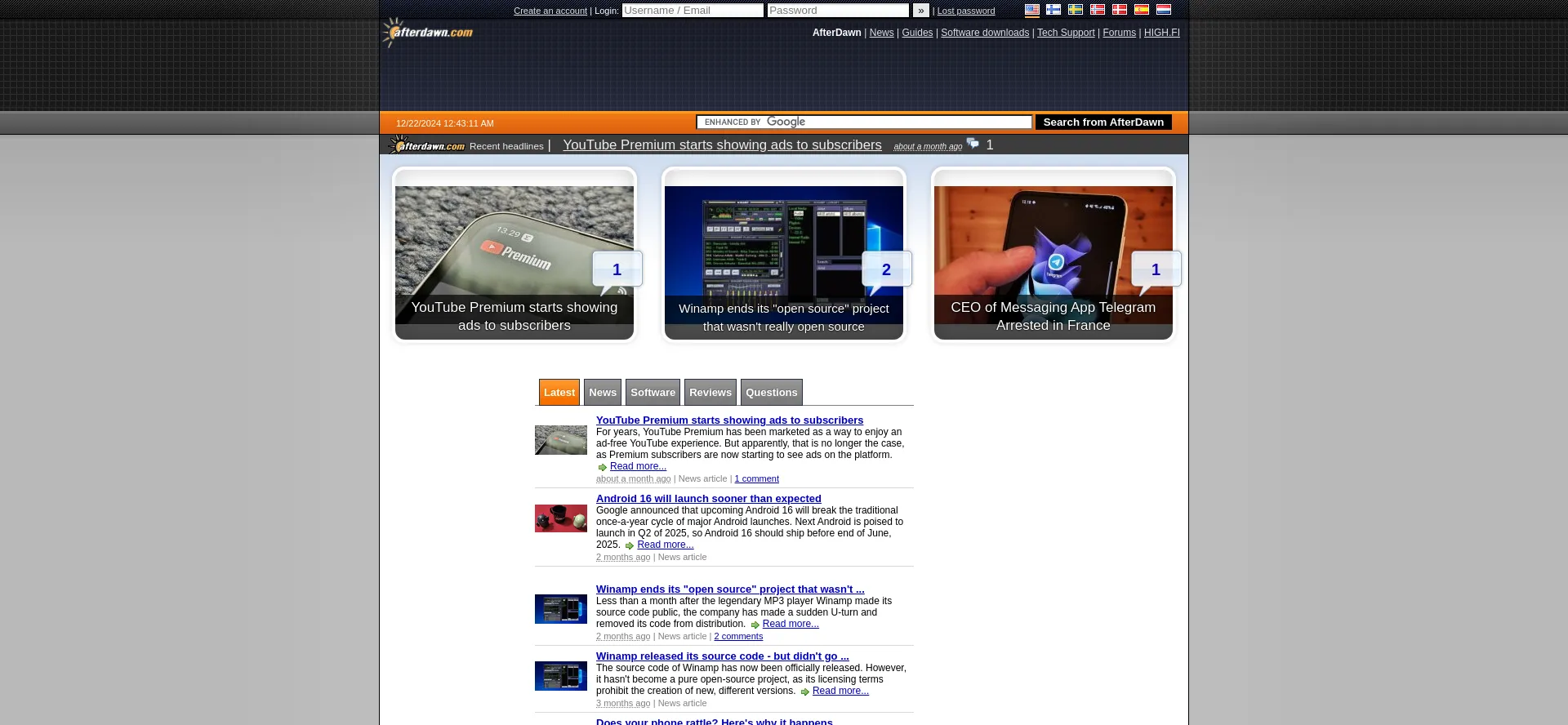
Task: Open YouTube Premium starts showing ads list headline
Action: pos(729,420)
